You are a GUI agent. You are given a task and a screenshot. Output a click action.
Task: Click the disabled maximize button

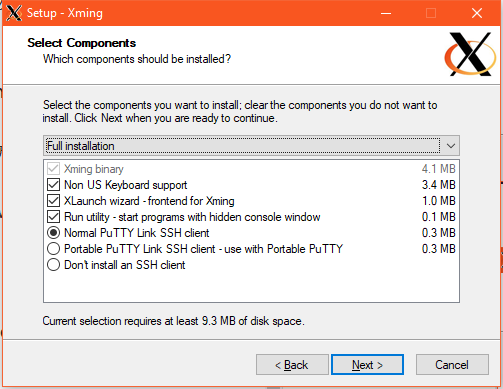[x=431, y=13]
